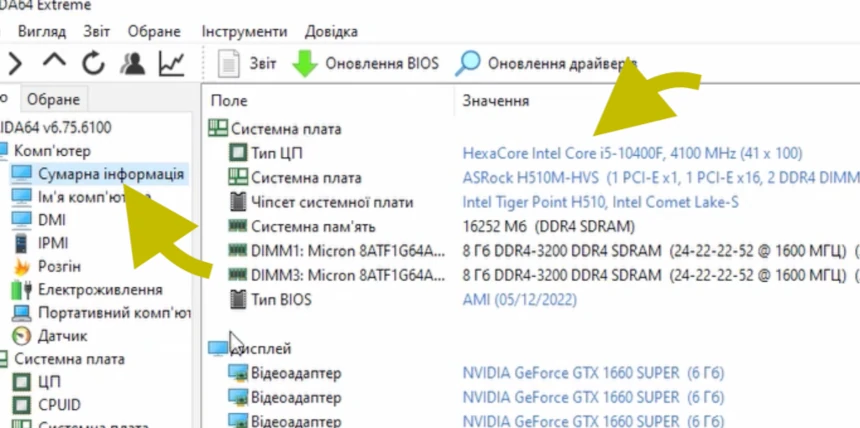Select Комп'ютер in the tree

tap(52, 150)
